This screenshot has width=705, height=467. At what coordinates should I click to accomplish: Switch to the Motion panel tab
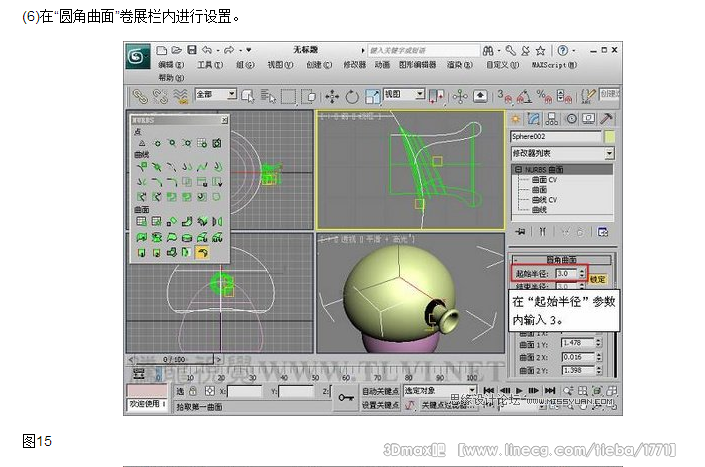[x=571, y=119]
